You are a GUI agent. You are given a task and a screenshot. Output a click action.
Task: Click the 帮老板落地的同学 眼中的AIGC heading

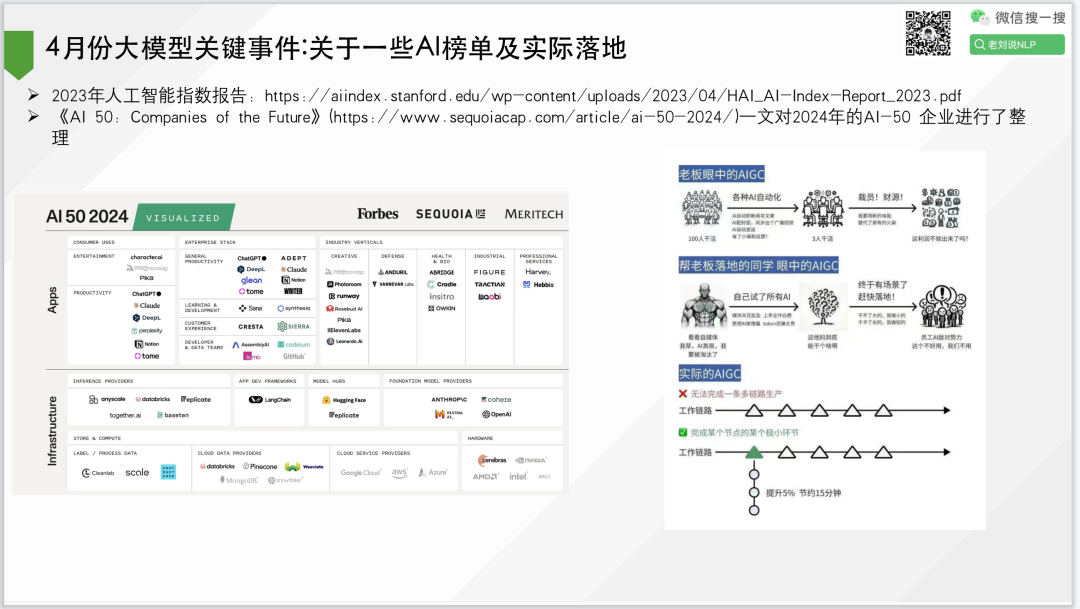tap(759, 265)
